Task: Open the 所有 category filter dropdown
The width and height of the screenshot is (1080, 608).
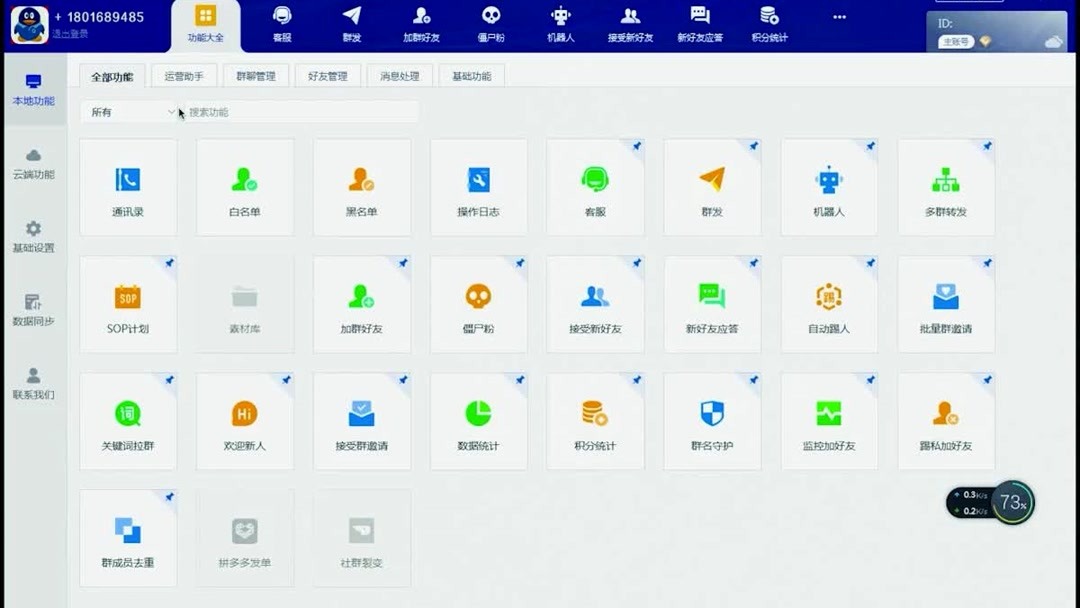Action: (x=130, y=112)
